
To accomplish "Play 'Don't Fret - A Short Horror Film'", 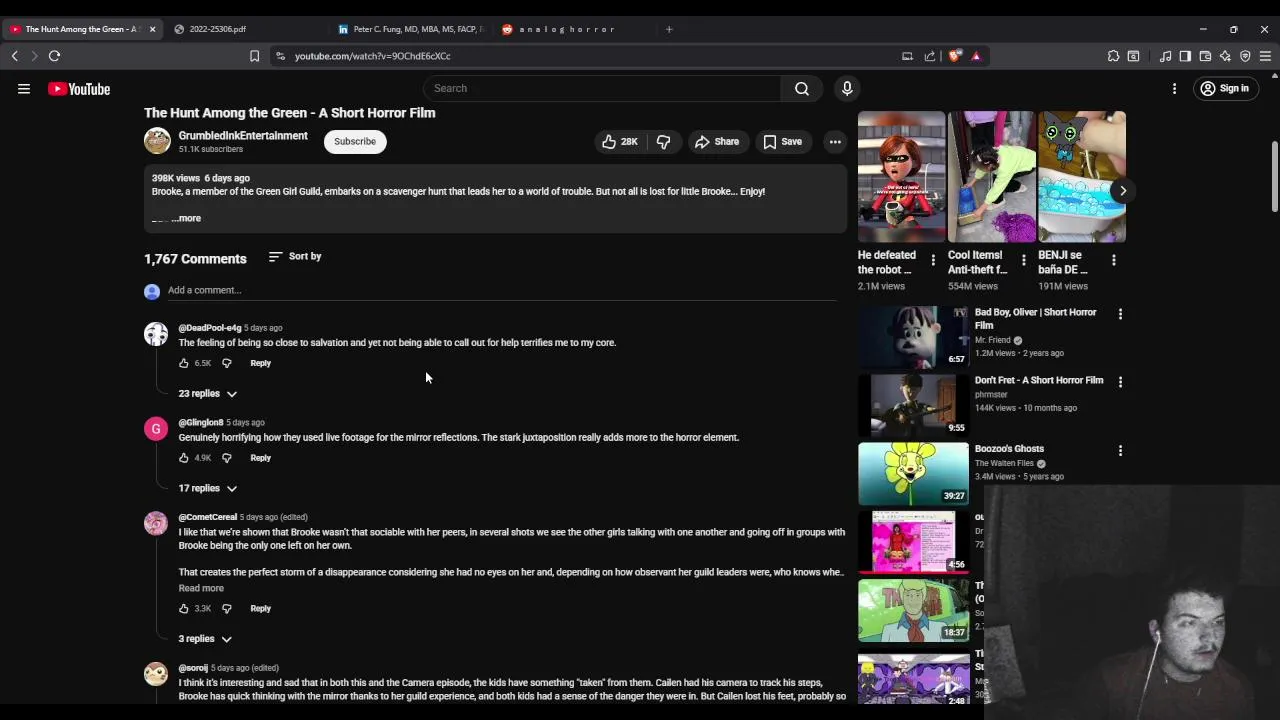I will pos(913,405).
